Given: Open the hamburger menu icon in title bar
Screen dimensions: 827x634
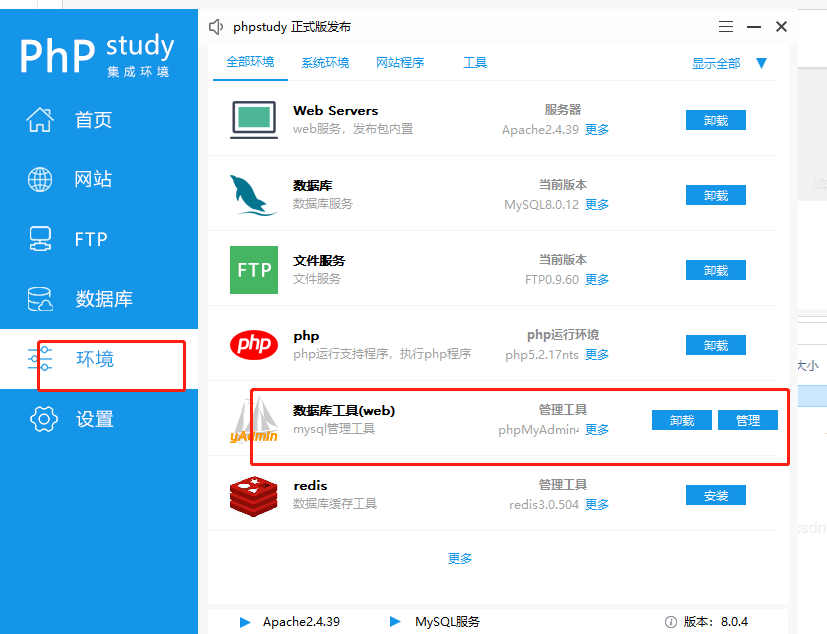Looking at the screenshot, I should (726, 26).
